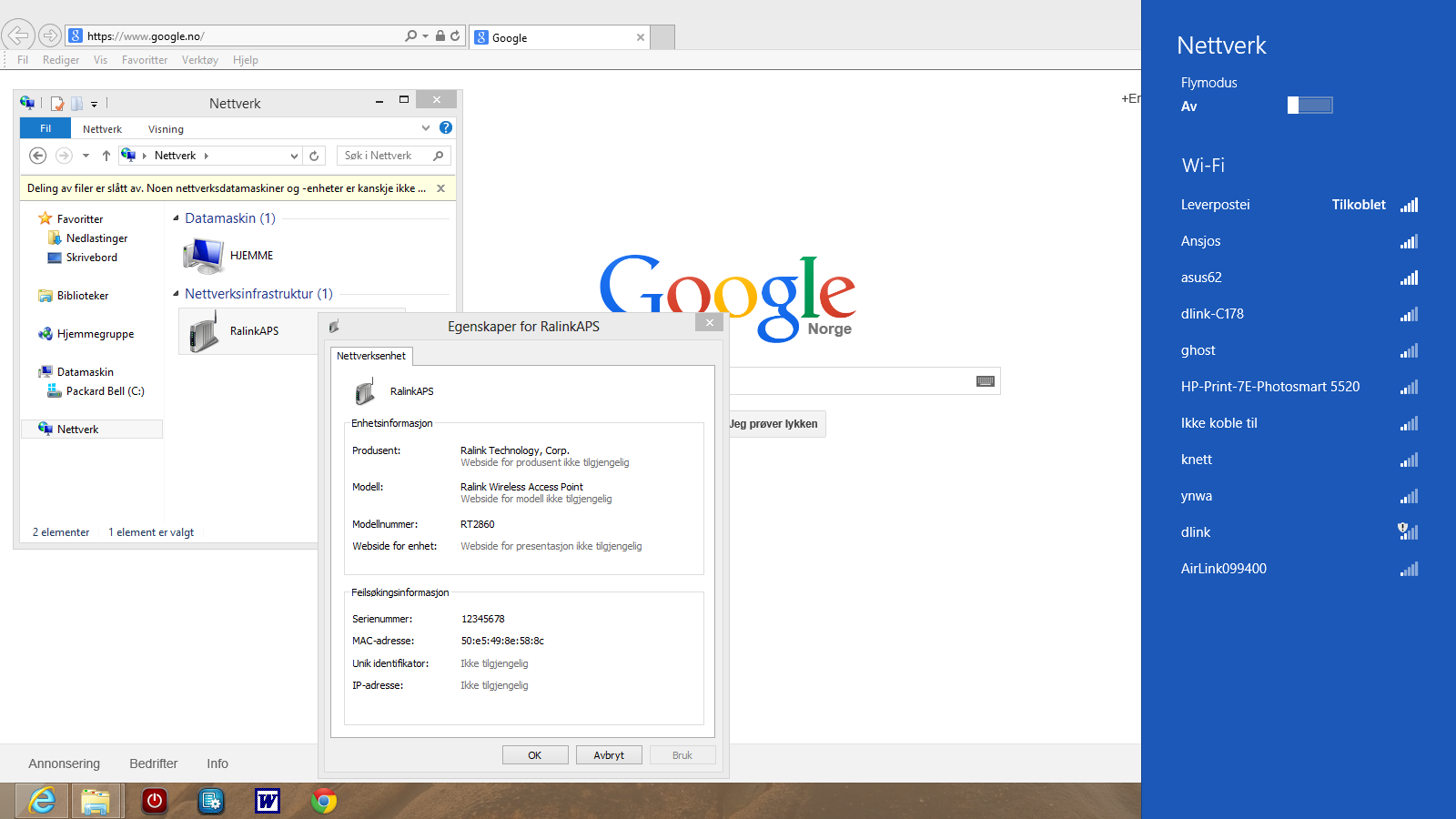Select the HP-Print-7E-Photosmart 5520 network
The image size is (1456, 819).
coord(1299,387)
